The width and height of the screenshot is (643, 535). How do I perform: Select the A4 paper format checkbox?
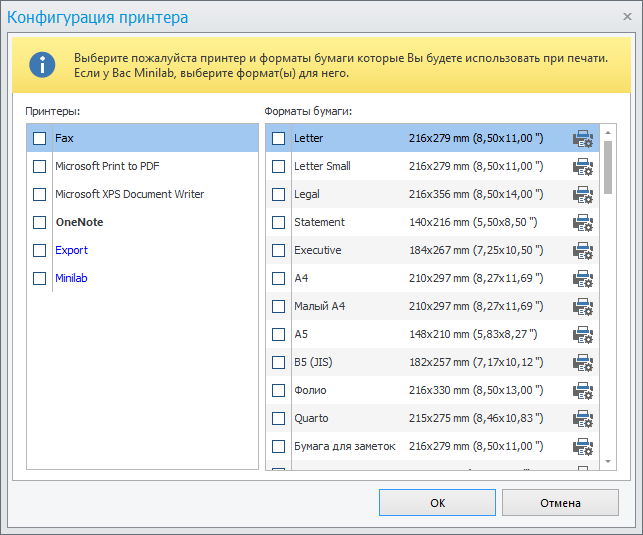[279, 278]
